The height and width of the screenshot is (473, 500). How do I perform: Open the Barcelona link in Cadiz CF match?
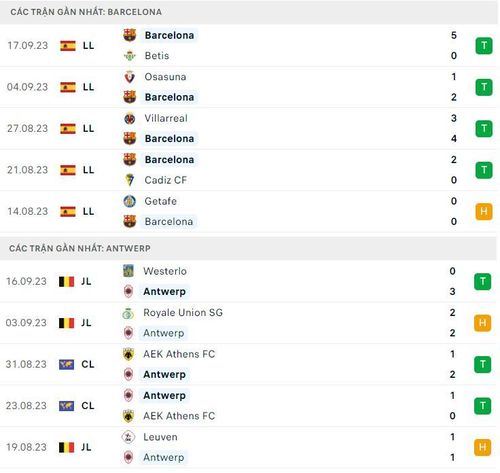[x=169, y=160]
